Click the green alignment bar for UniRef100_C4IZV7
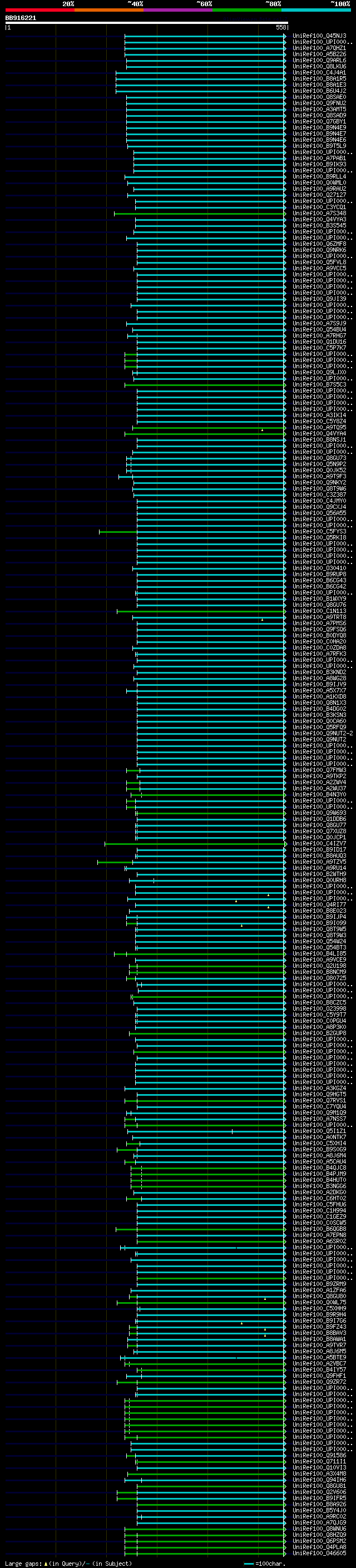Viewport: 356px width, 1568px height. pyautogui.click(x=195, y=844)
